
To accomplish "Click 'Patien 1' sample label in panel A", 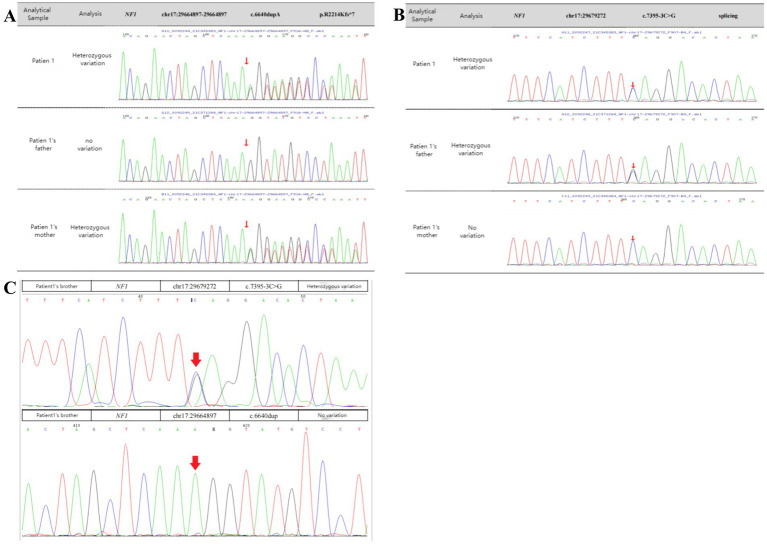I will point(43,61).
